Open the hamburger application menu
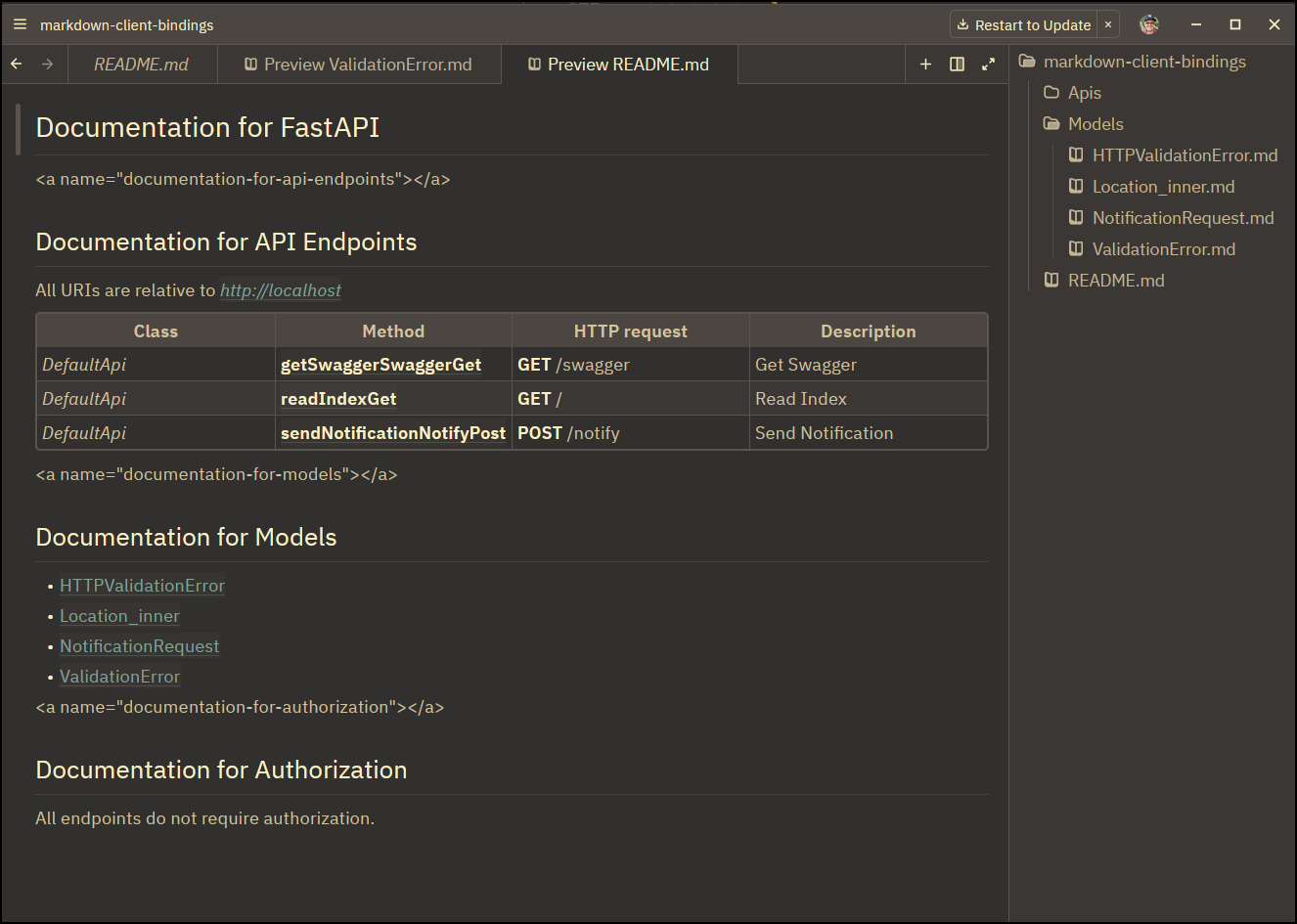This screenshot has width=1297, height=924. (x=20, y=24)
